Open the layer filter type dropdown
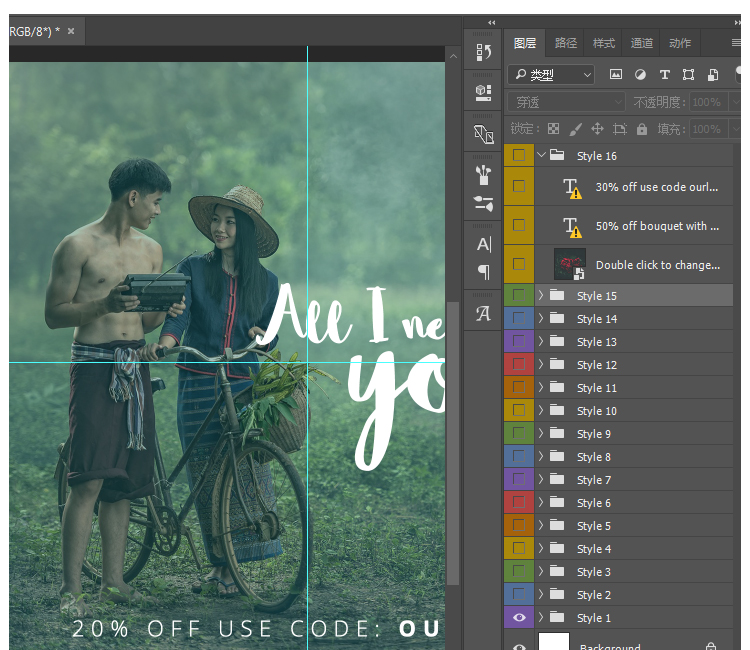750x650 pixels. (551, 75)
